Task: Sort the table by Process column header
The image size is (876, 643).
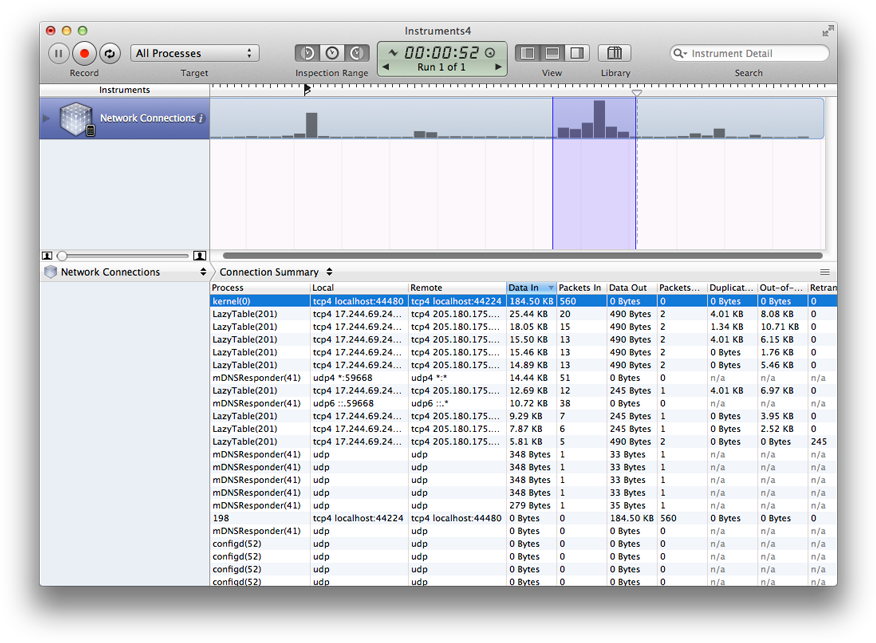Action: (x=259, y=288)
